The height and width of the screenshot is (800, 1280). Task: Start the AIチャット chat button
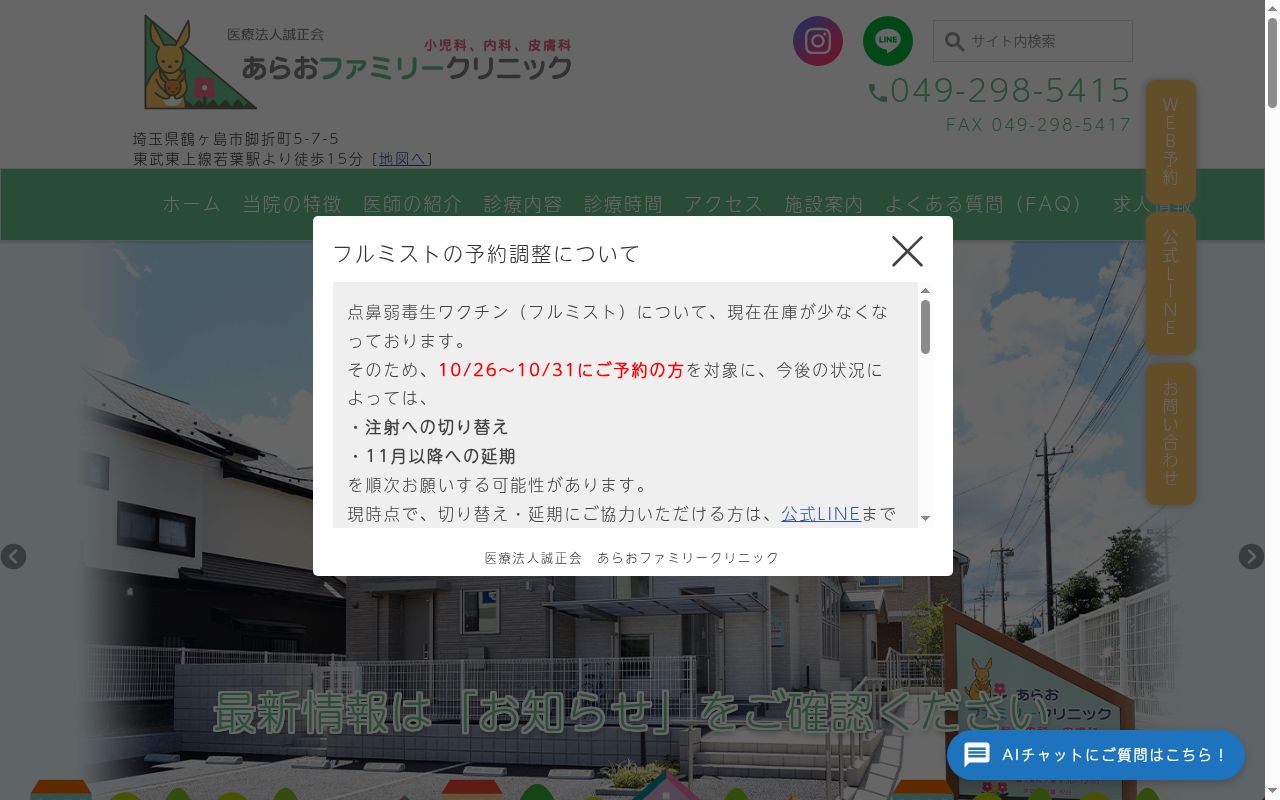click(1096, 755)
